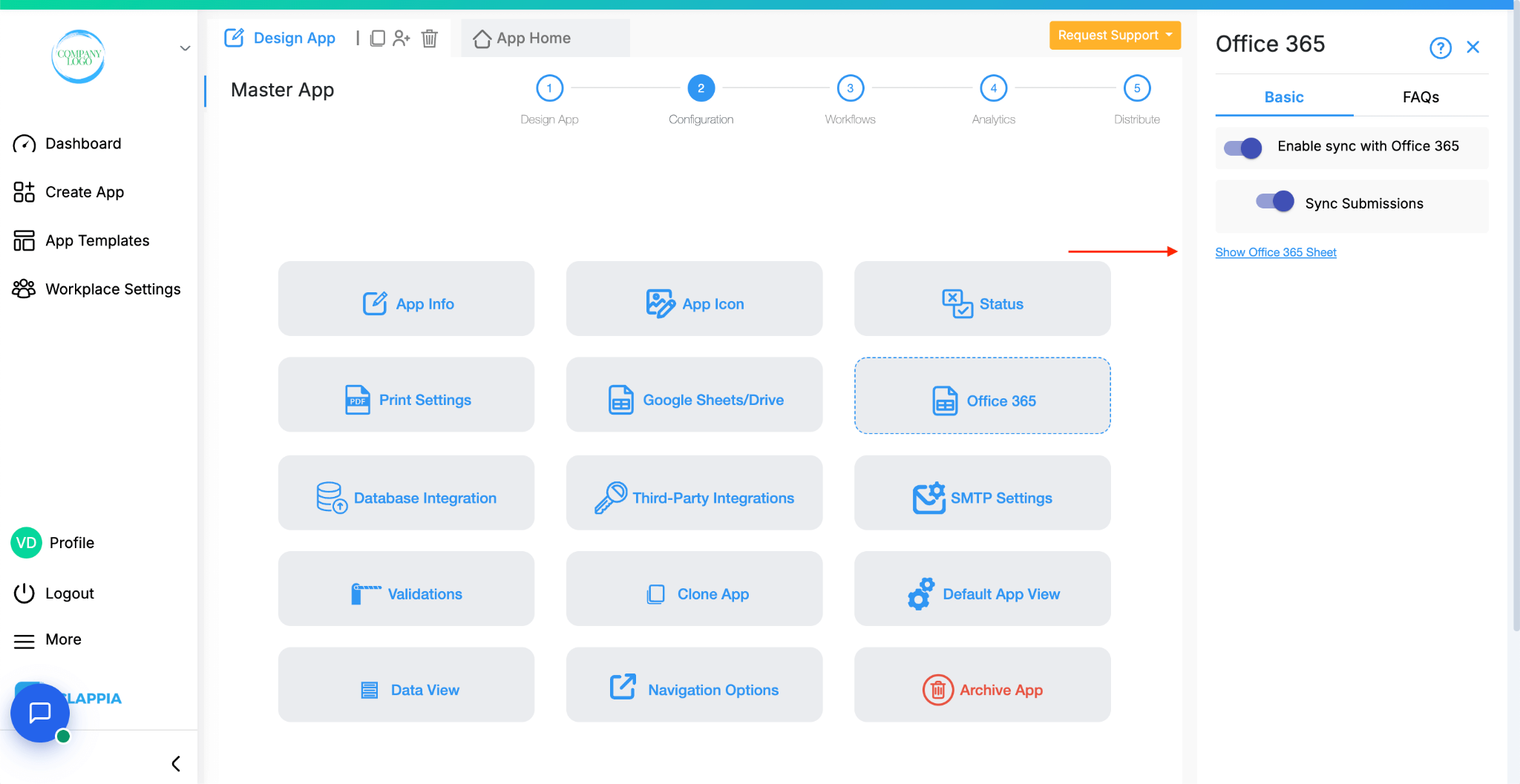The width and height of the screenshot is (1520, 784).
Task: Go to step 4 Analytics
Action: coord(993,88)
